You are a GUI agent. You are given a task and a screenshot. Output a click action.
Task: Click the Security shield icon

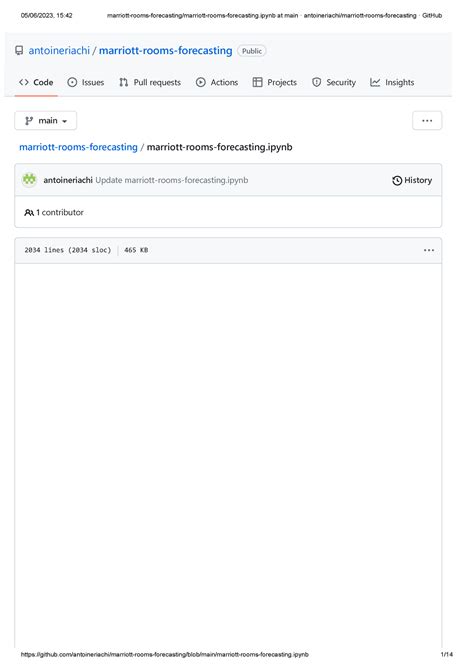pyautogui.click(x=316, y=82)
